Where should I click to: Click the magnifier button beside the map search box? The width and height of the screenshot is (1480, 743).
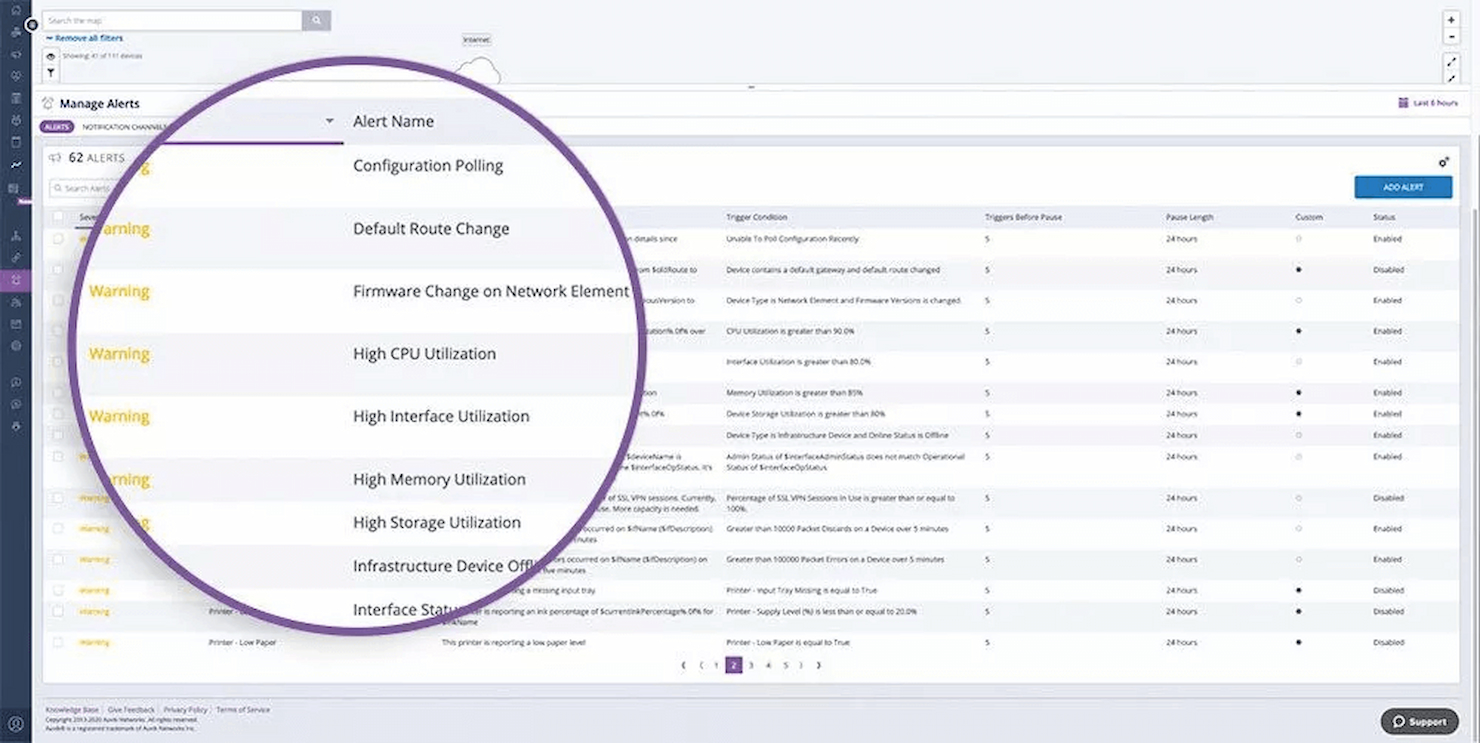(x=316, y=19)
